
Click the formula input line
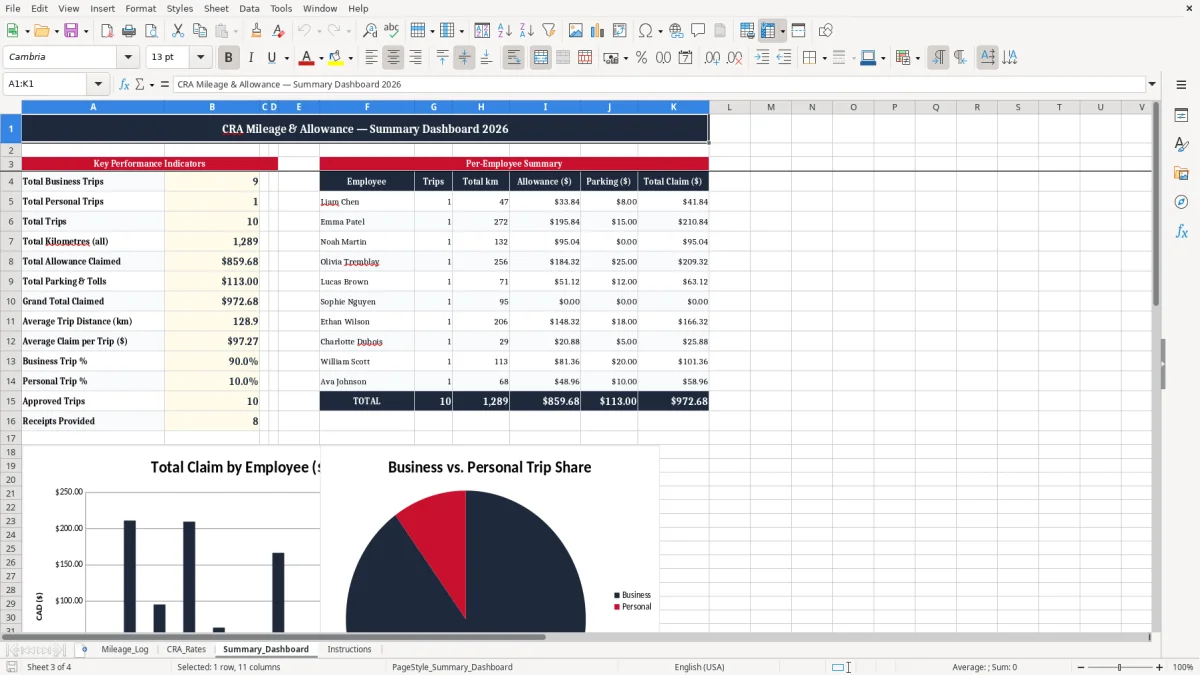click(x=659, y=85)
